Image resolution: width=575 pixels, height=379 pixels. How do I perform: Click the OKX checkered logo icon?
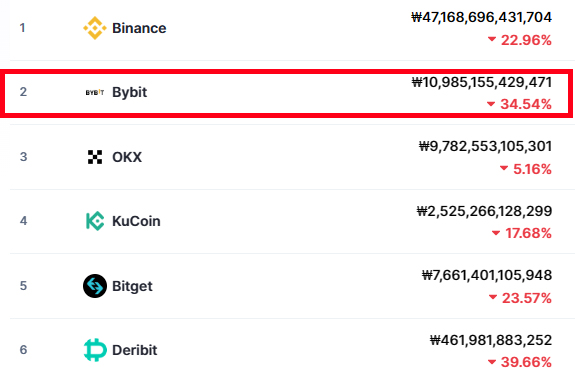coord(95,157)
